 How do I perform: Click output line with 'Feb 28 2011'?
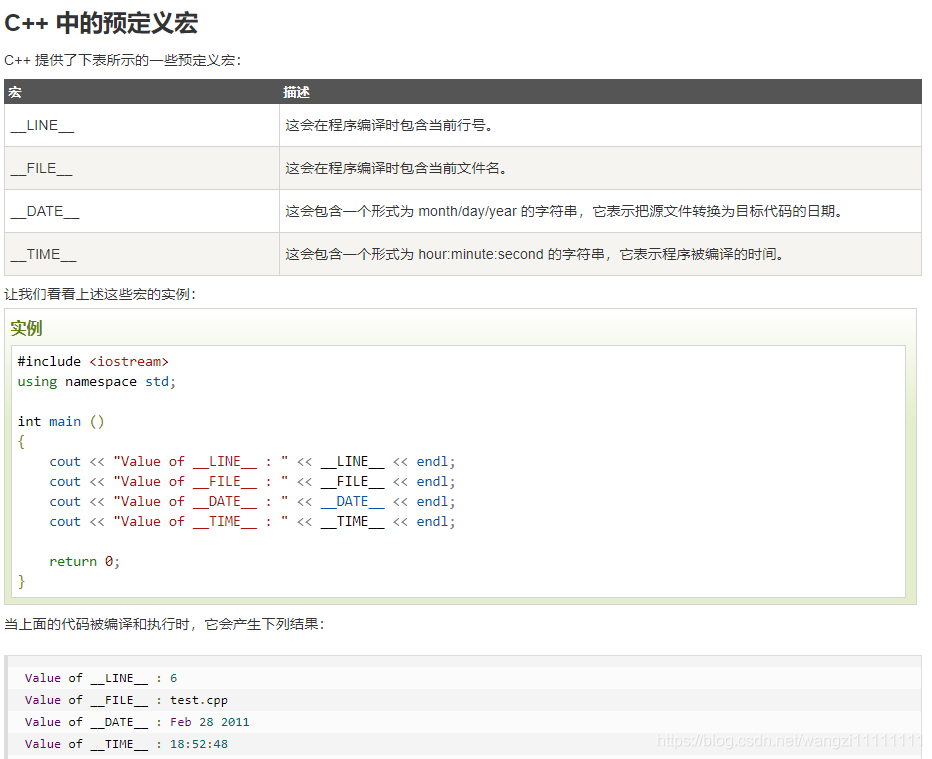(137, 722)
